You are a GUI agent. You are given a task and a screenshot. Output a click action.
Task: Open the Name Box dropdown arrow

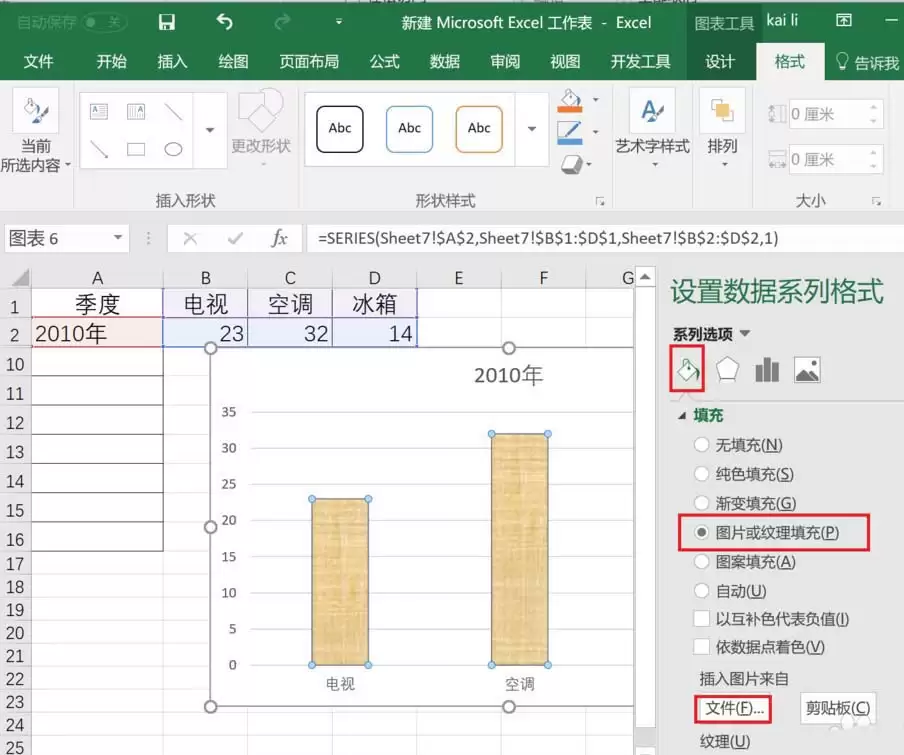point(118,237)
